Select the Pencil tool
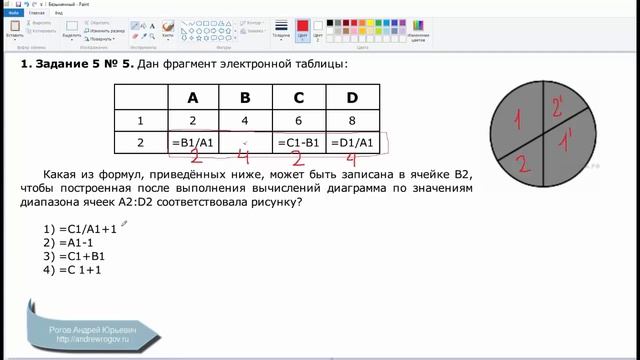This screenshot has height=360, width=640. (x=134, y=26)
